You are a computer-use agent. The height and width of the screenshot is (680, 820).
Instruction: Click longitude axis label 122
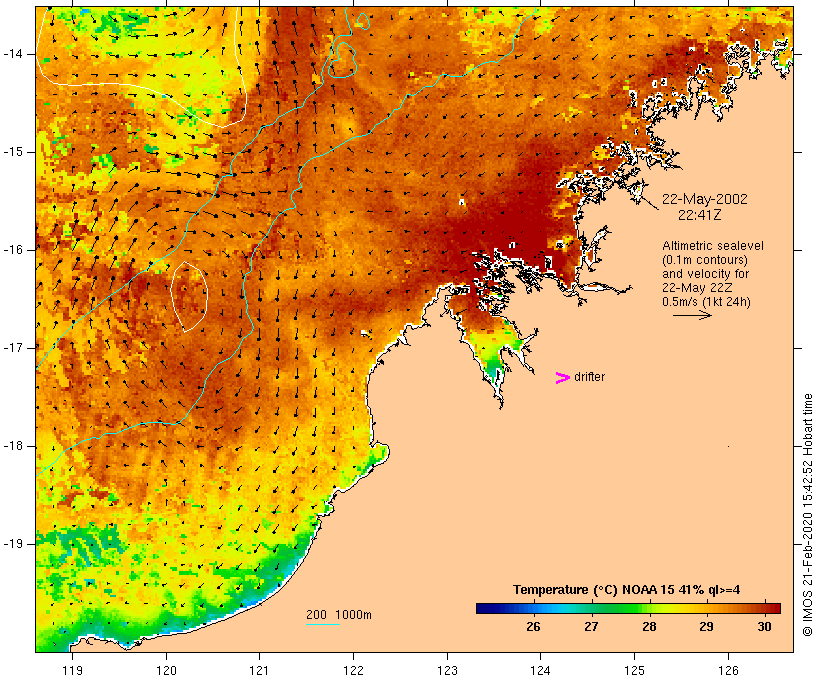pyautogui.click(x=354, y=670)
